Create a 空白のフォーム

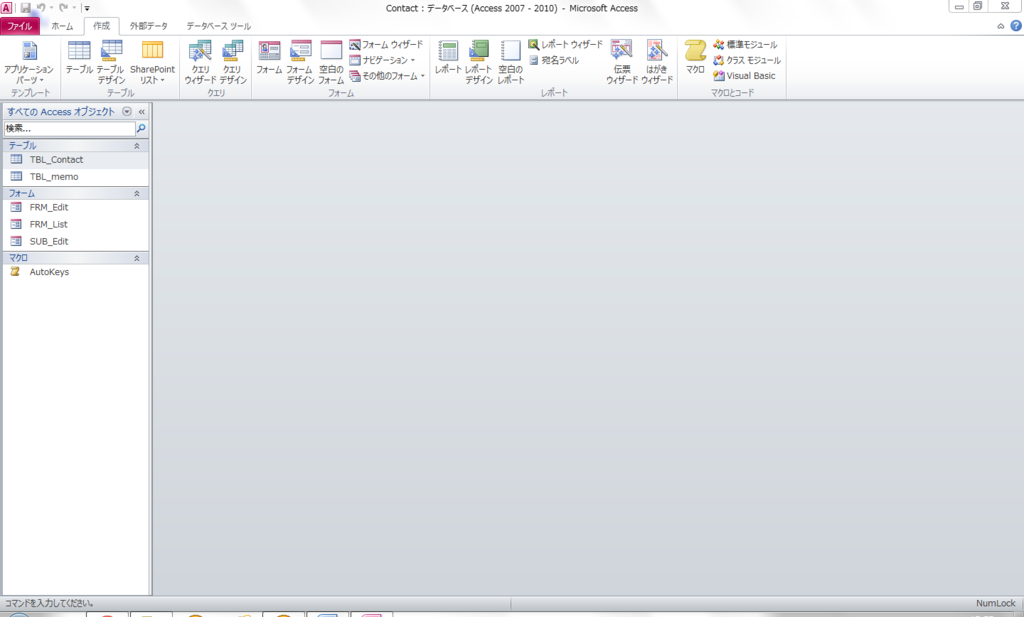point(331,62)
